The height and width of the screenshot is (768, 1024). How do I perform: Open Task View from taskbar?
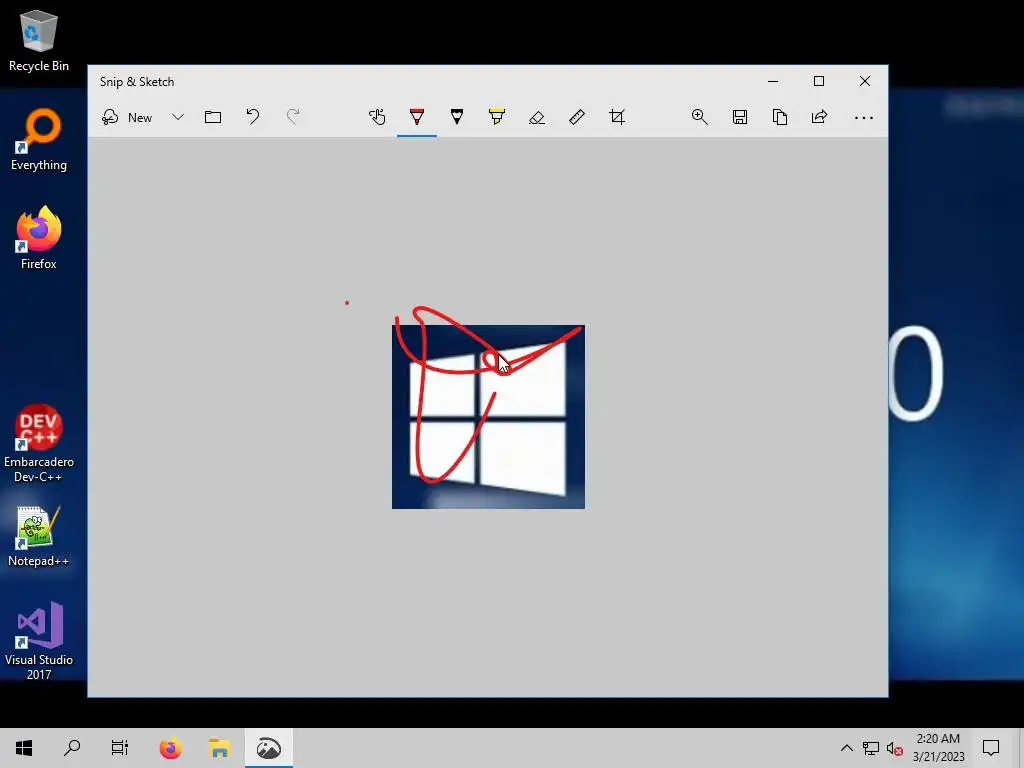point(120,748)
